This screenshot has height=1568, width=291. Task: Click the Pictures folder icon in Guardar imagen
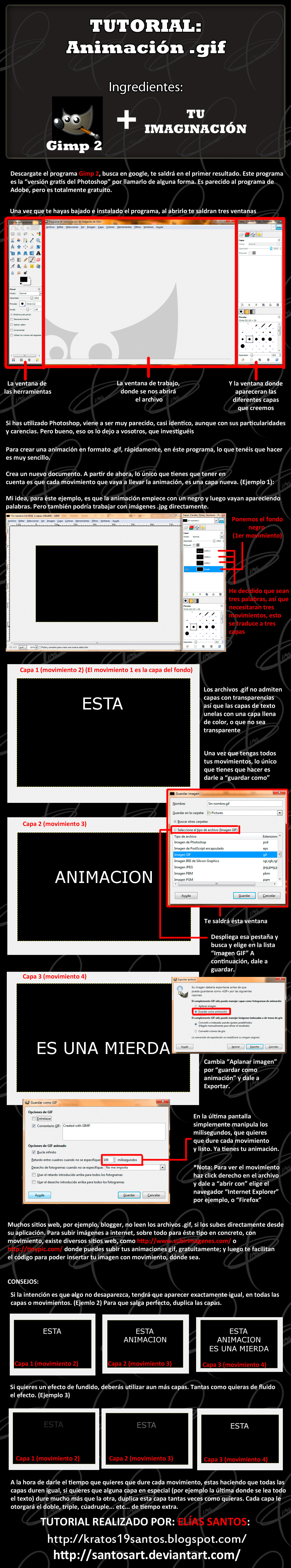(x=209, y=813)
